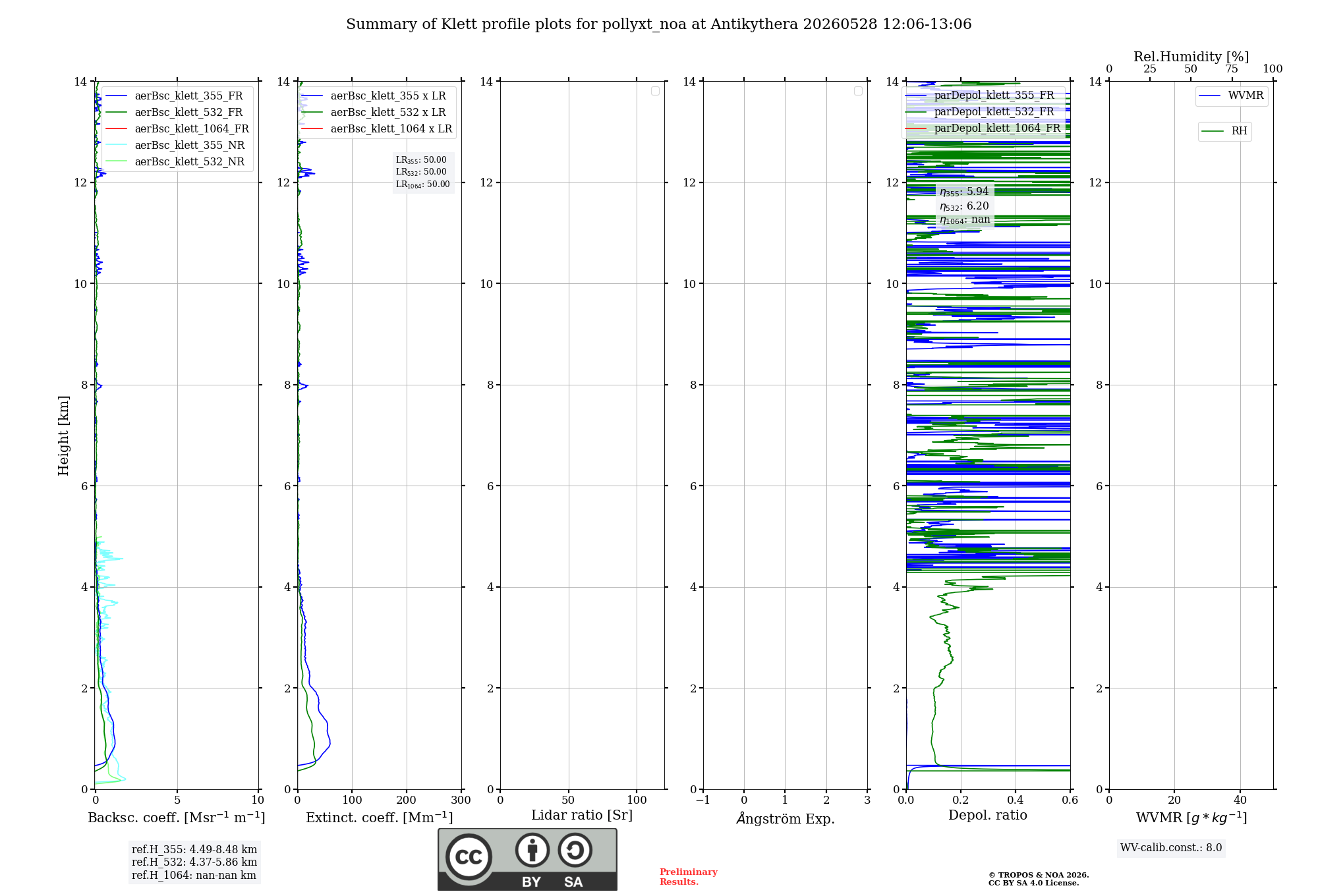Click the Rel.Humidity [%] top axis label

(x=1191, y=57)
